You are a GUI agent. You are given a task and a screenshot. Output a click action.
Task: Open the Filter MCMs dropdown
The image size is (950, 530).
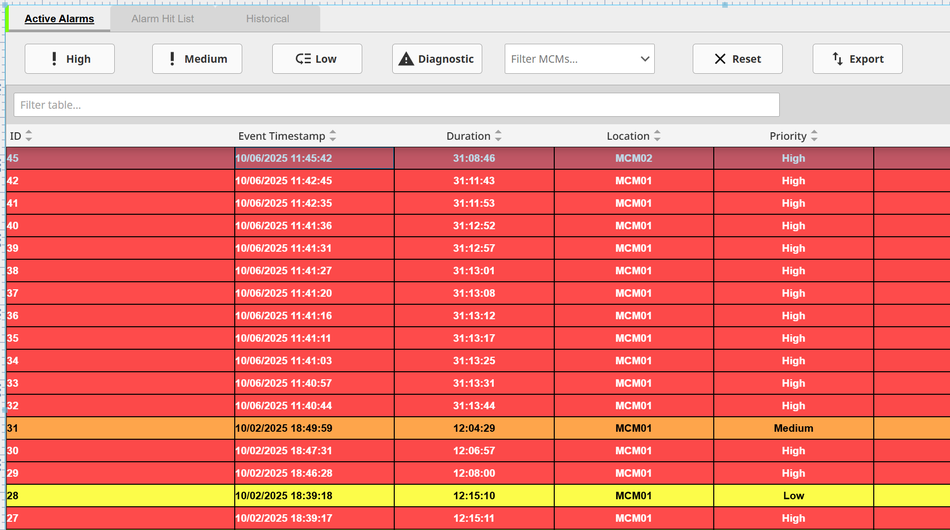579,59
